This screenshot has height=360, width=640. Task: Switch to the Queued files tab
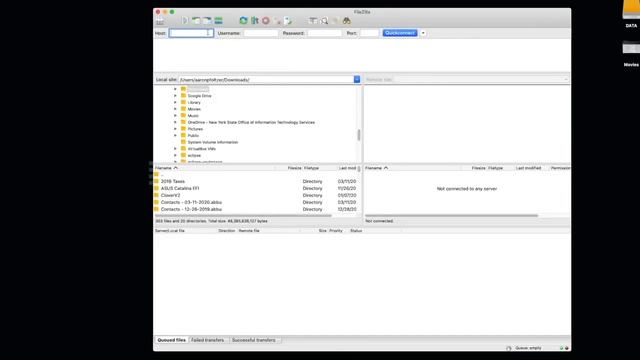click(x=171, y=340)
